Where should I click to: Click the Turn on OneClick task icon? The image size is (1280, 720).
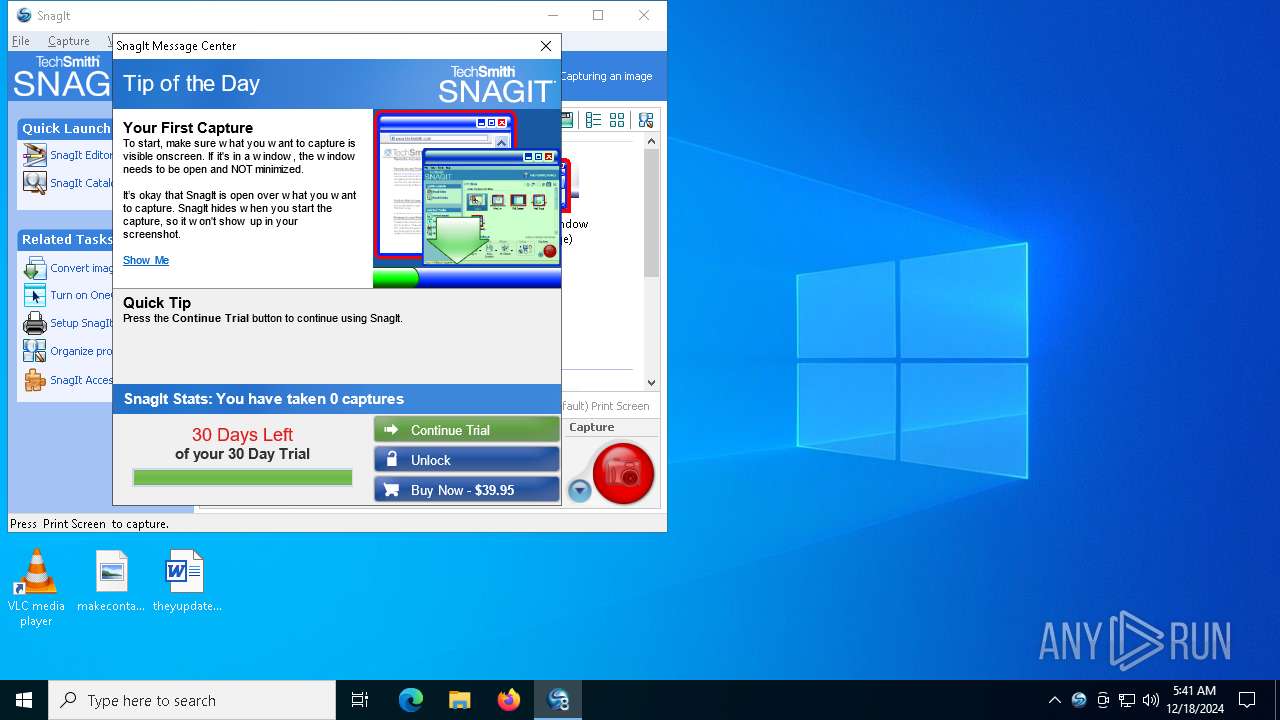click(35, 295)
